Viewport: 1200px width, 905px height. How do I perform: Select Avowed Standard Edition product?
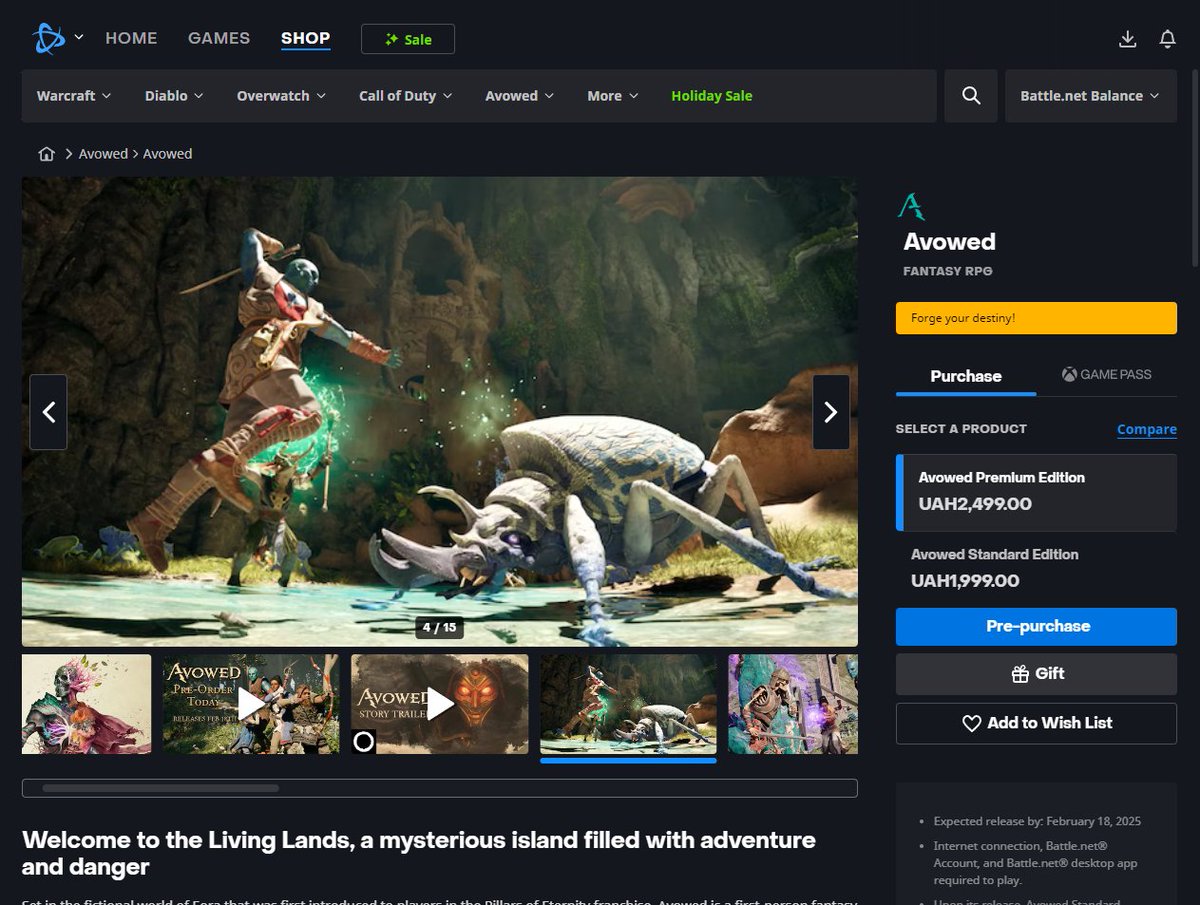point(1036,568)
